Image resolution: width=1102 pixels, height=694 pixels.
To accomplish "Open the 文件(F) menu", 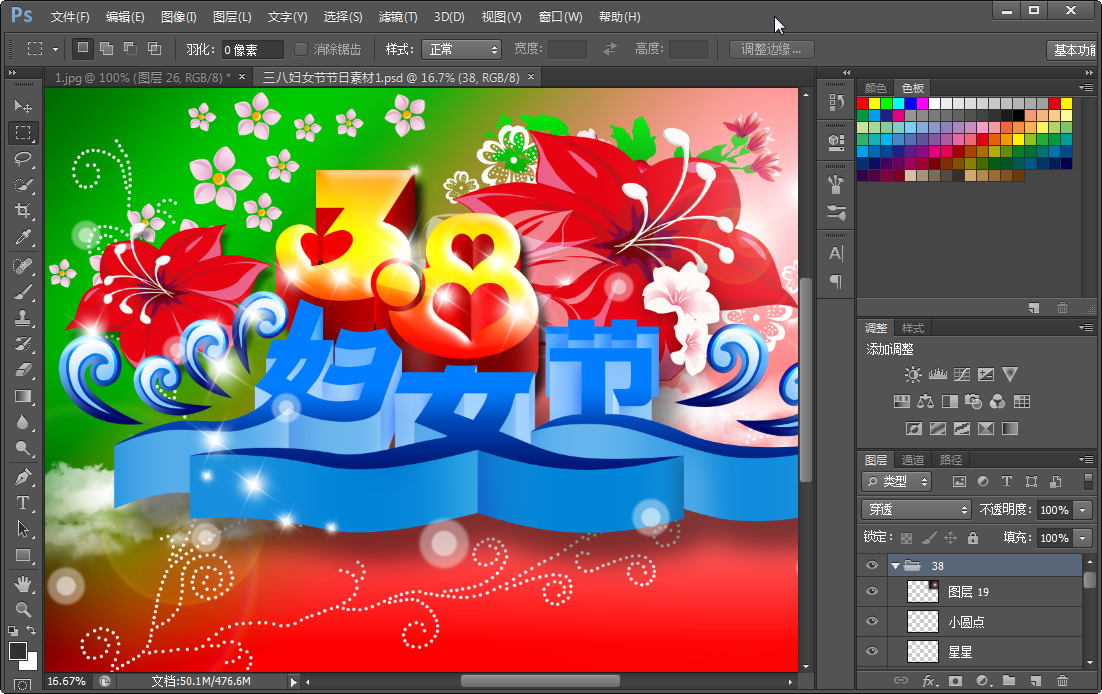I will (70, 17).
